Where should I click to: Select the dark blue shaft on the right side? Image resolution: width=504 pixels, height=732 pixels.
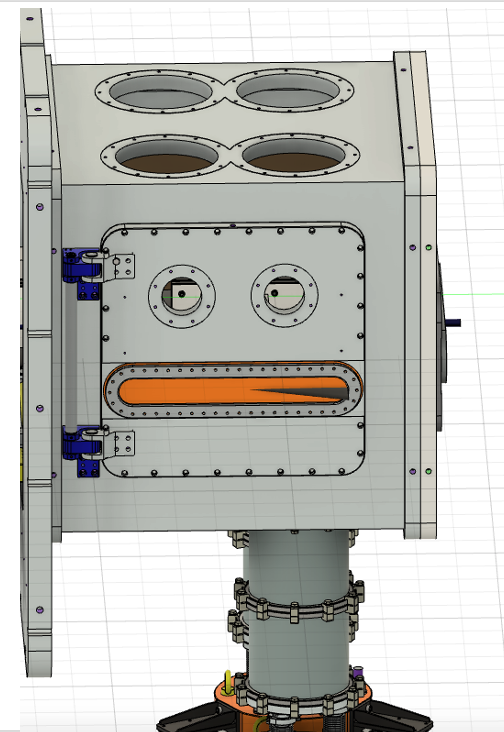(x=453, y=323)
